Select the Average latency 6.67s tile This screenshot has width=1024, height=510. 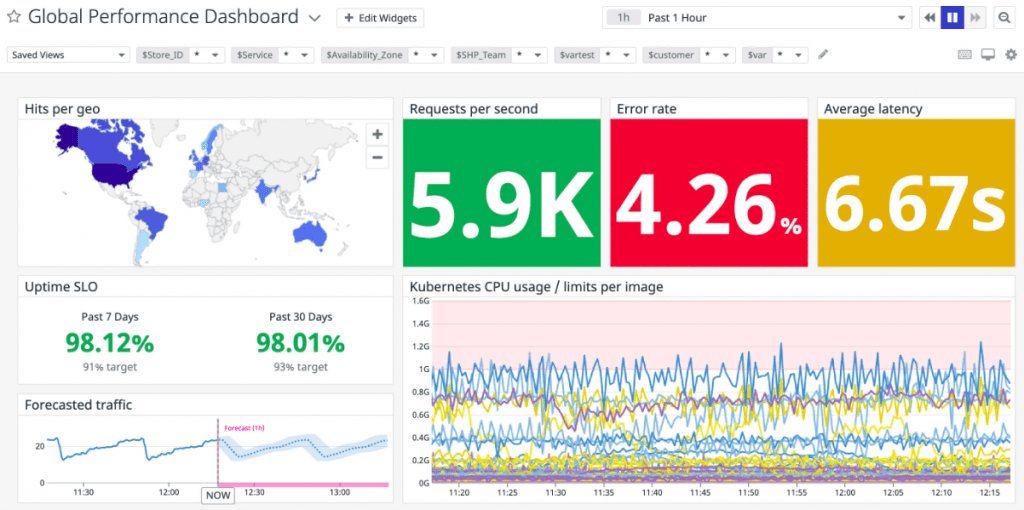pyautogui.click(x=916, y=193)
